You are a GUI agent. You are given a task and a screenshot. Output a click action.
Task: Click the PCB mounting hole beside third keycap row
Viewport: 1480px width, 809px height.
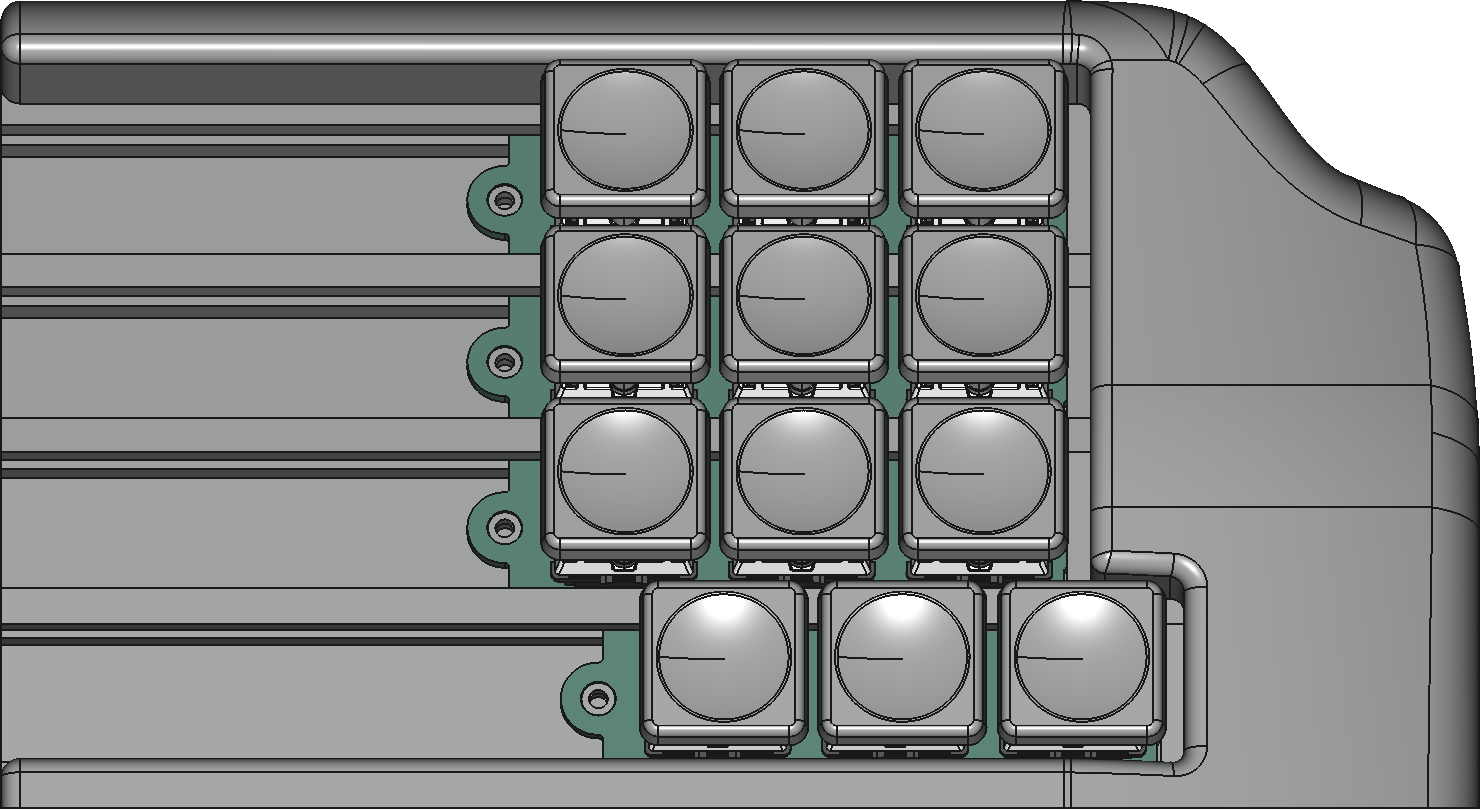[506, 526]
